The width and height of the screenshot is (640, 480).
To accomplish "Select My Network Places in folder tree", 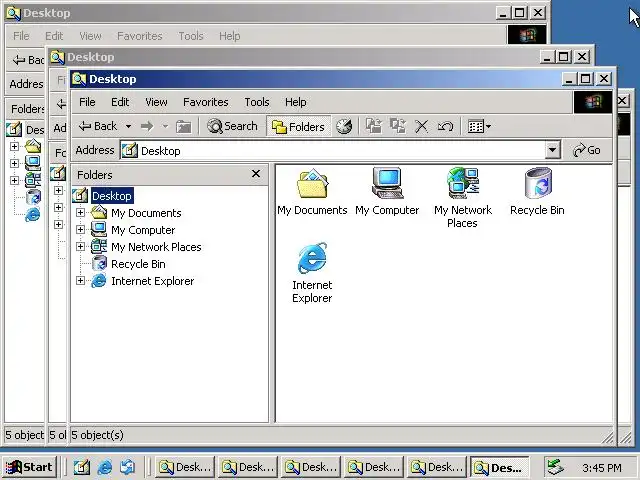I will pyautogui.click(x=156, y=247).
